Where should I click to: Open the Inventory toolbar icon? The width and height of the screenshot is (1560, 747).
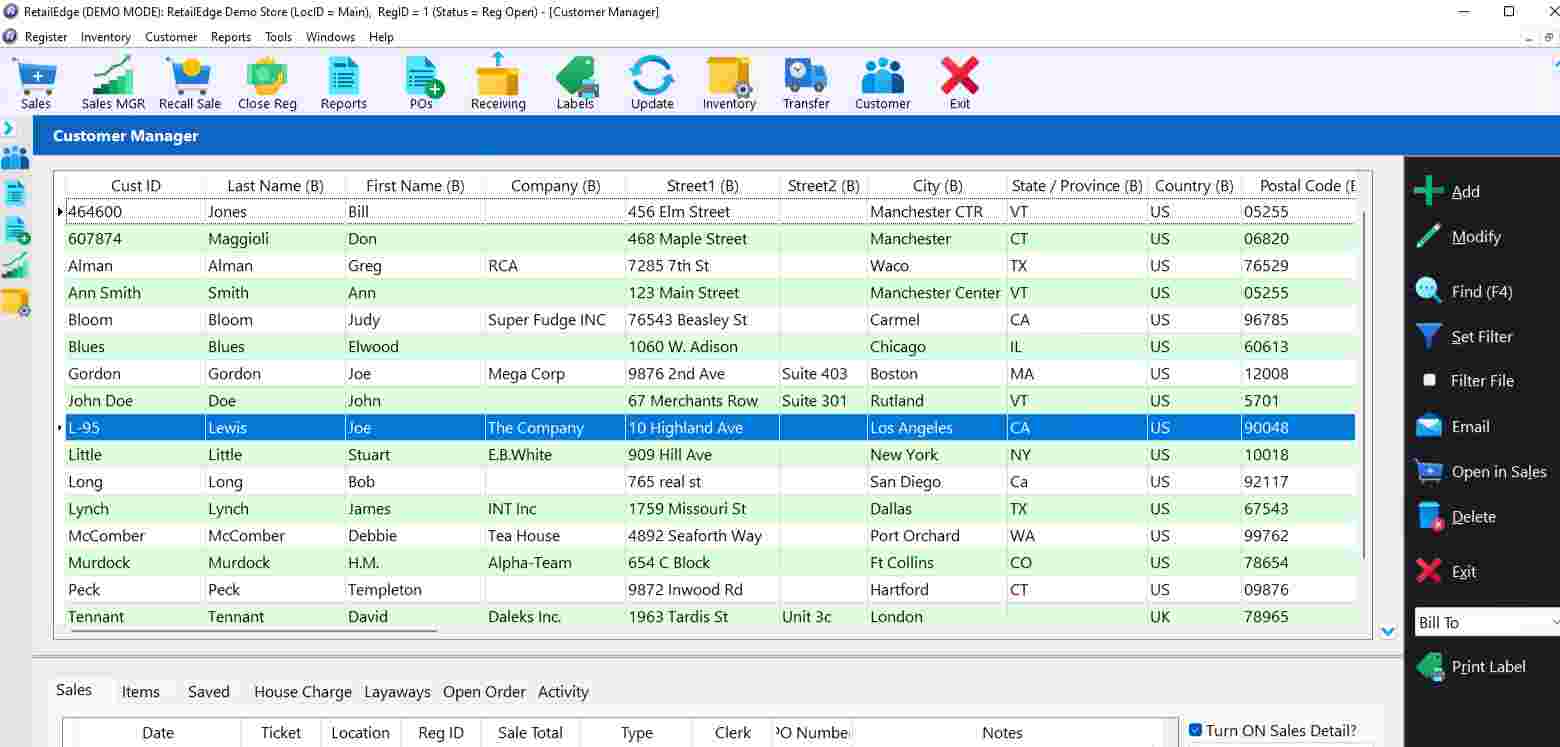coord(729,82)
